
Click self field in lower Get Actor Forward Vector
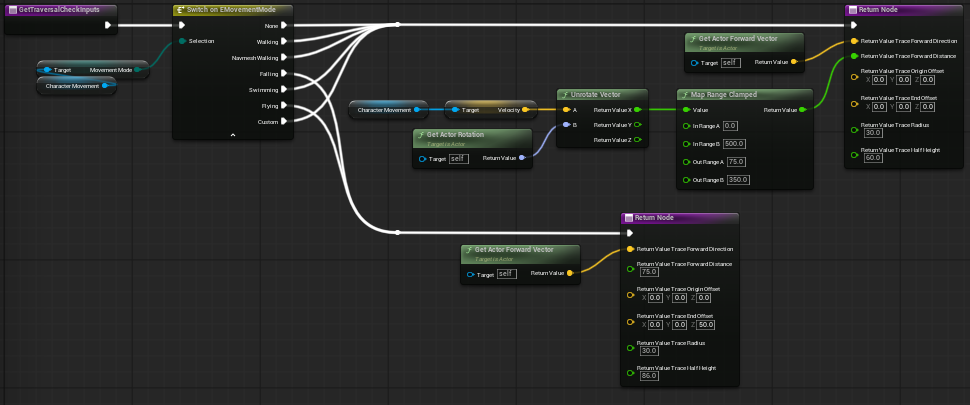click(x=507, y=274)
